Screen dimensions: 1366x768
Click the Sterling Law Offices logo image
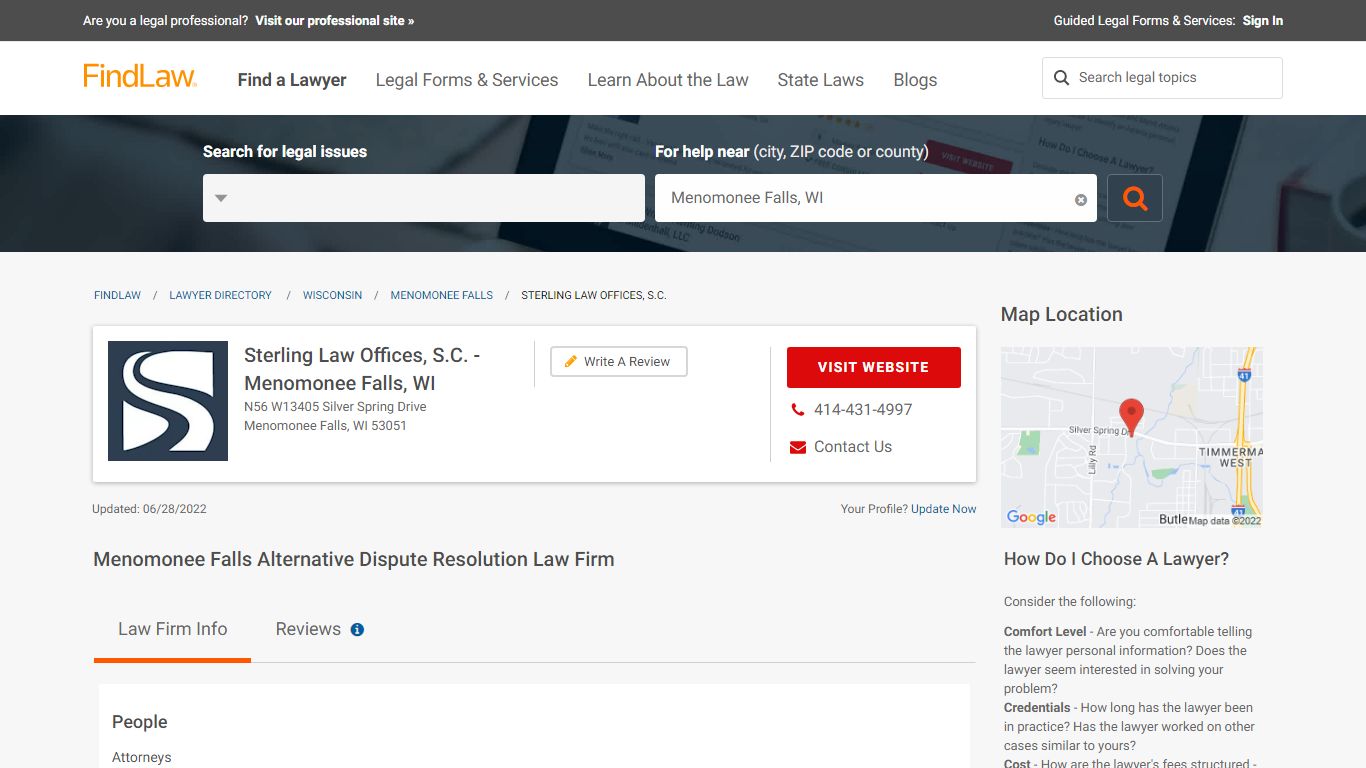tap(168, 401)
